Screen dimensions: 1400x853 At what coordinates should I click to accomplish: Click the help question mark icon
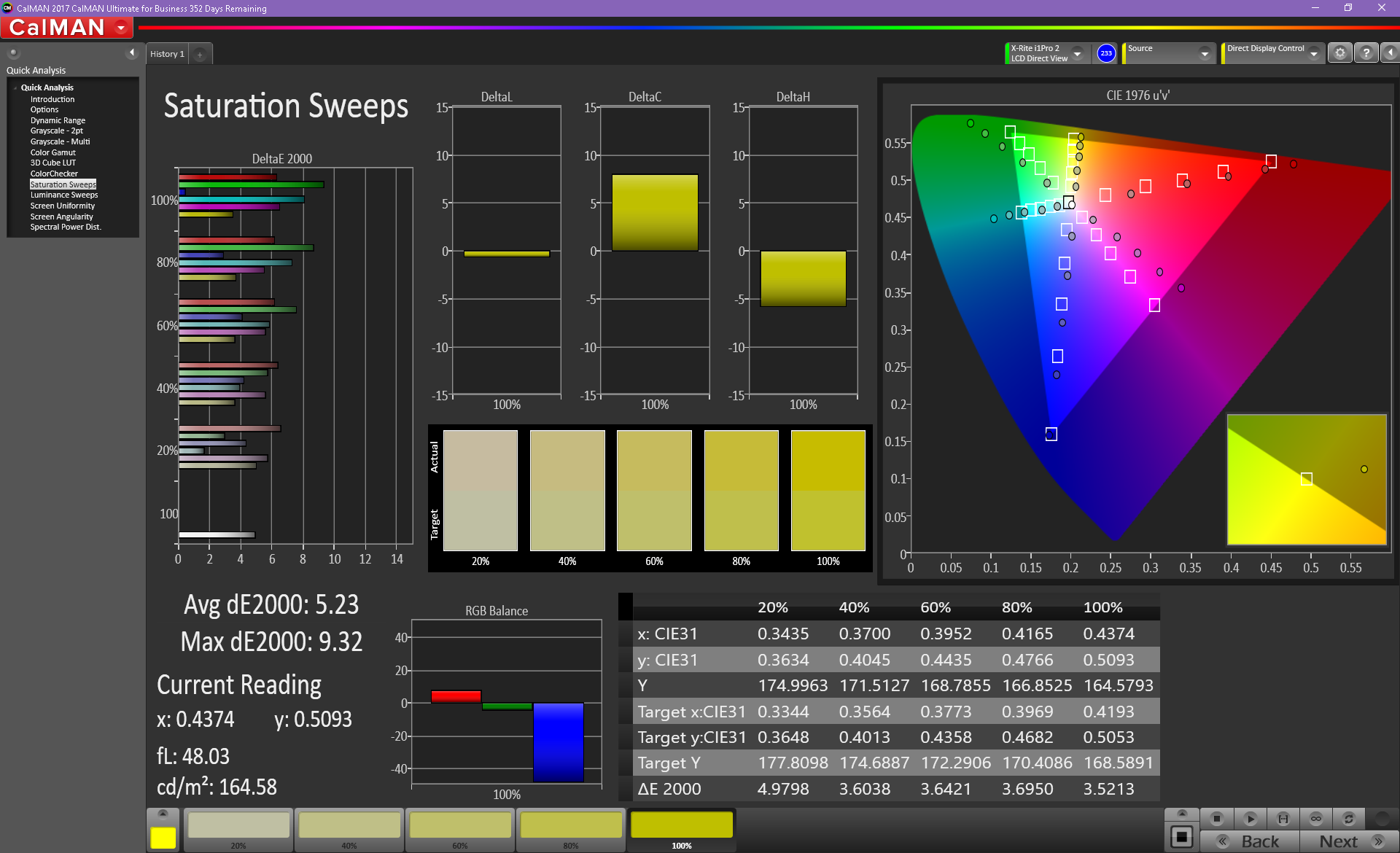(1366, 53)
